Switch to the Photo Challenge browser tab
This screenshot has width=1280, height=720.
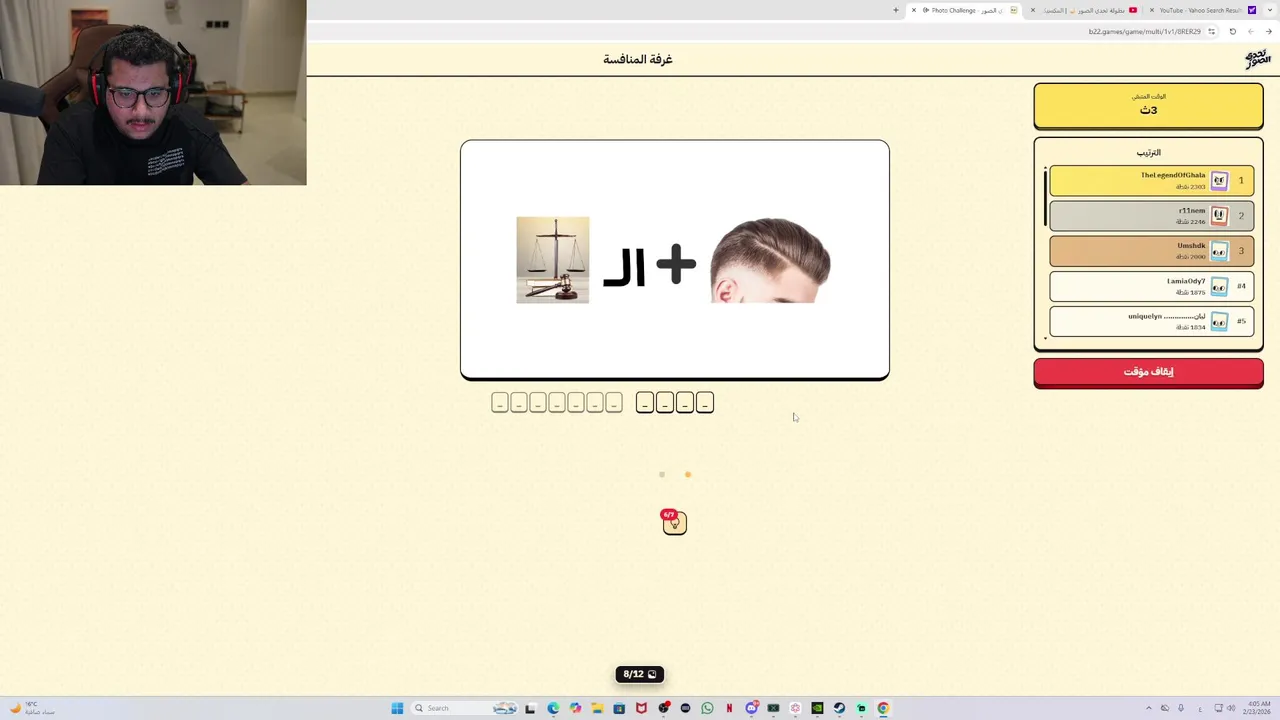(x=964, y=10)
